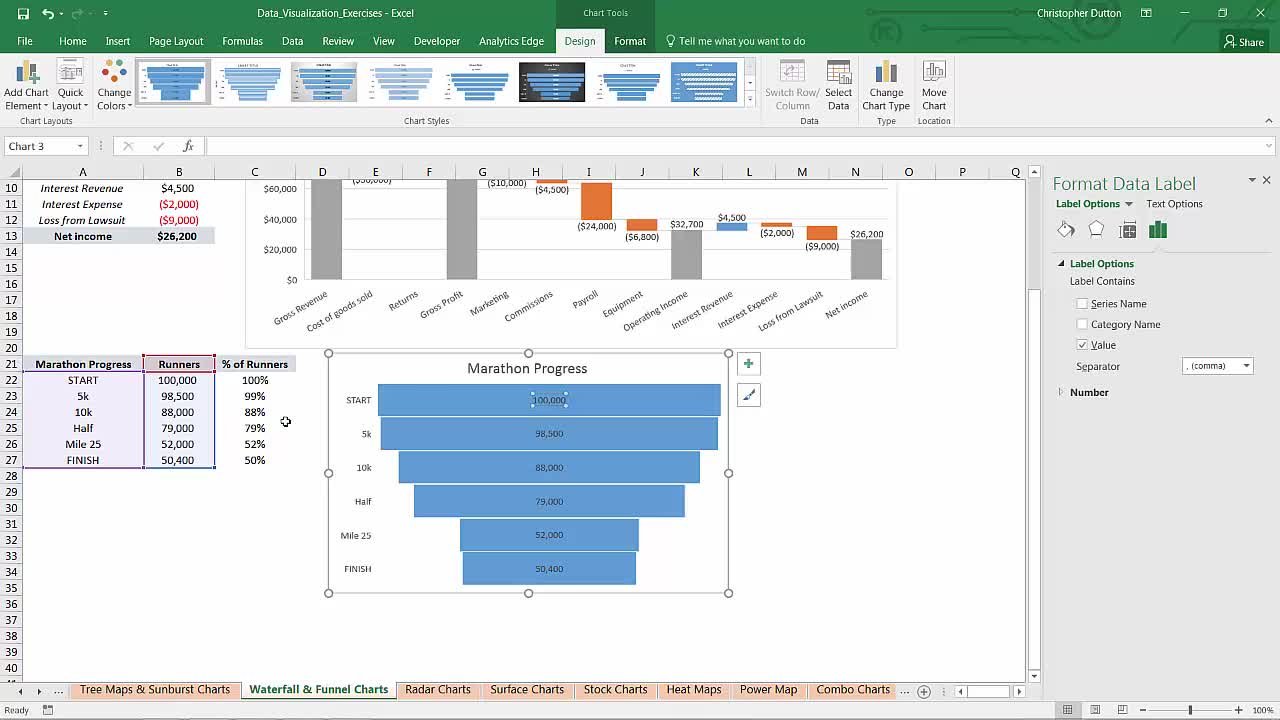Open the Name Box dropdown arrow

click(x=80, y=146)
